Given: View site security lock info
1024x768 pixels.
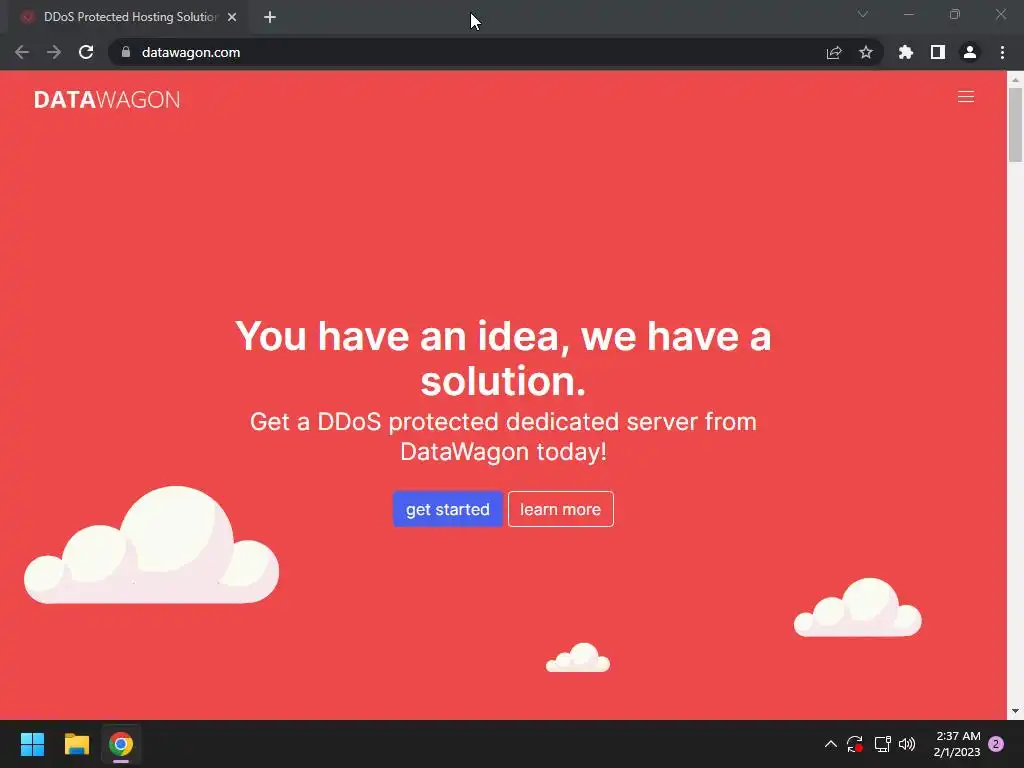Looking at the screenshot, I should pyautogui.click(x=126, y=52).
